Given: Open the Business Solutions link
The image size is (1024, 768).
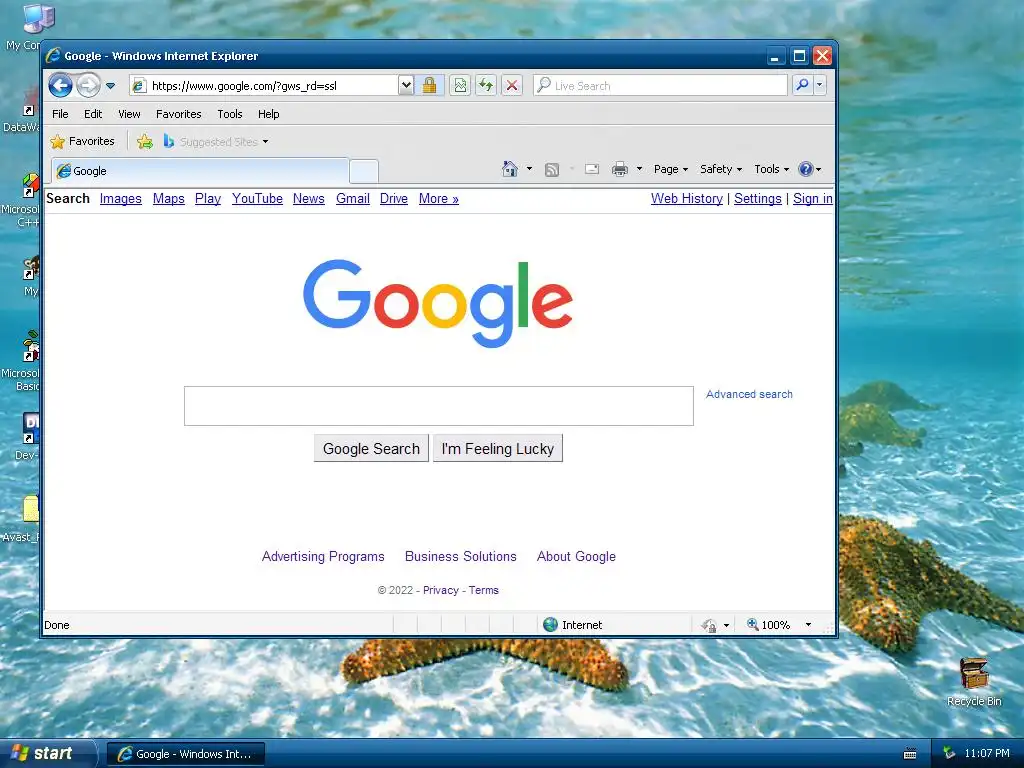Looking at the screenshot, I should coord(460,556).
